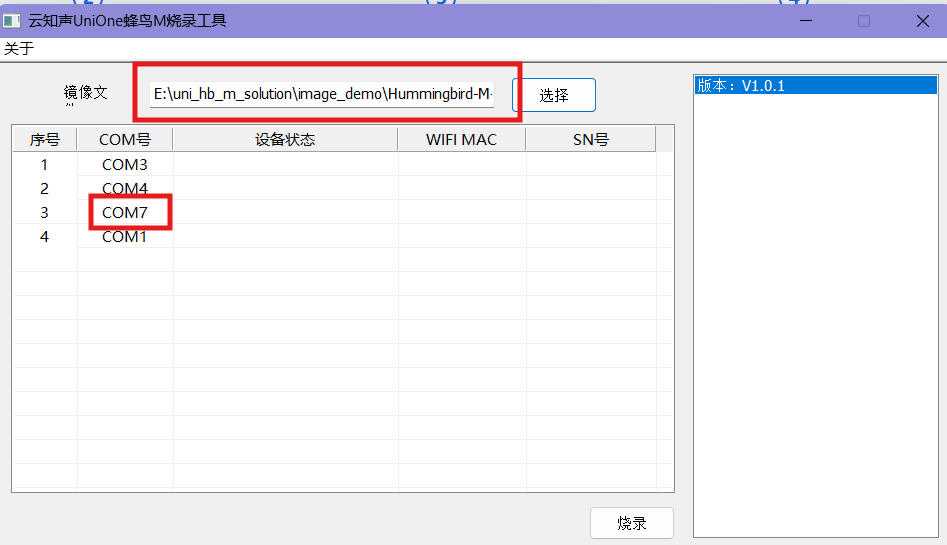Click row number 2 in 序号 column
The image size is (947, 545).
[45, 189]
